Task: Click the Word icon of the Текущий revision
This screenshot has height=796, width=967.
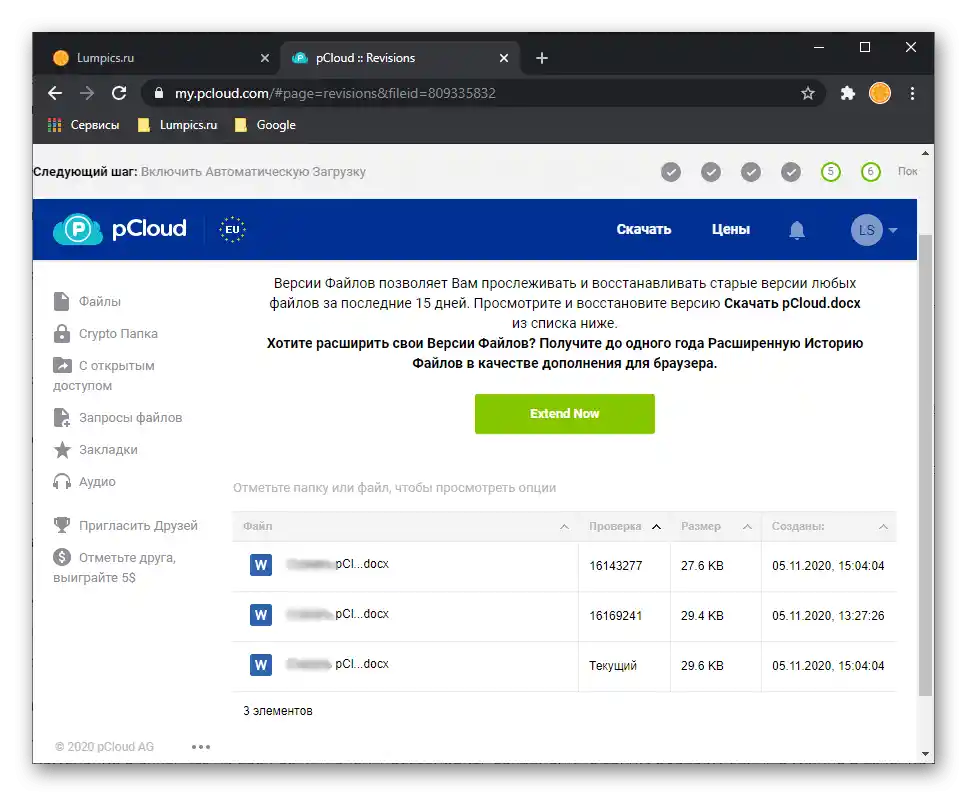Action: (x=261, y=665)
